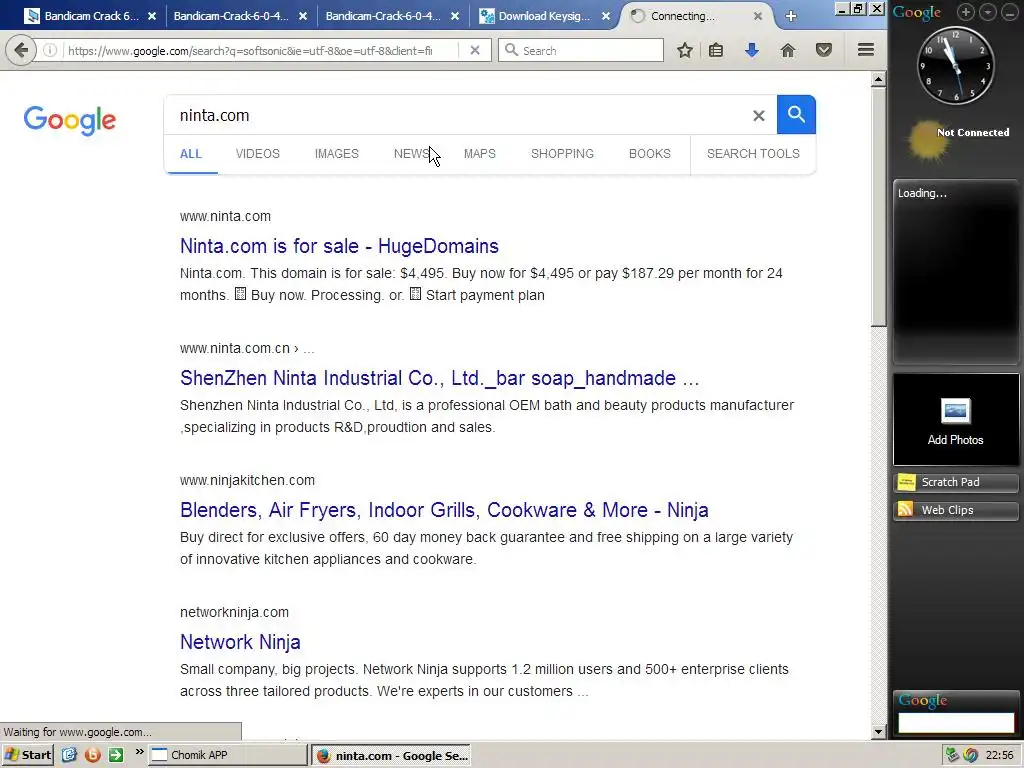
Task: Click the www.ninjakitchen.com URL text
Action: pos(248,481)
